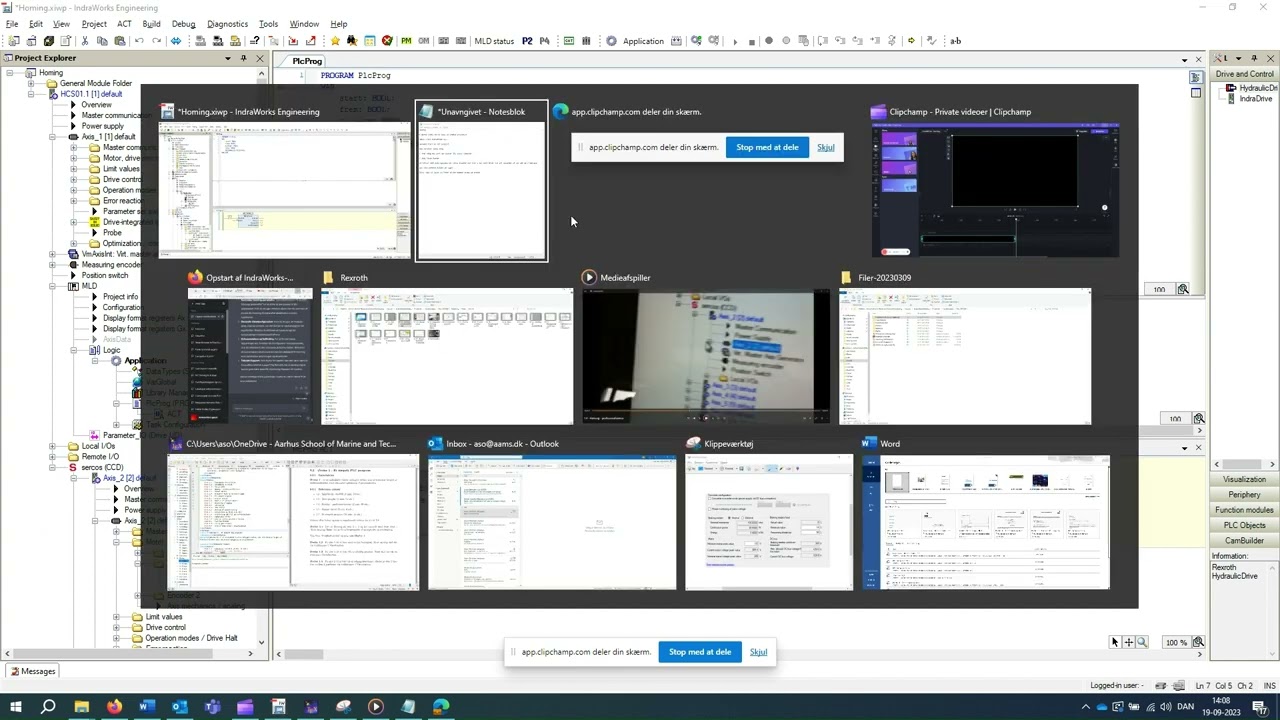Open the Project Explorer panel dropdown arrow
1280x720 pixels.
click(x=229, y=58)
